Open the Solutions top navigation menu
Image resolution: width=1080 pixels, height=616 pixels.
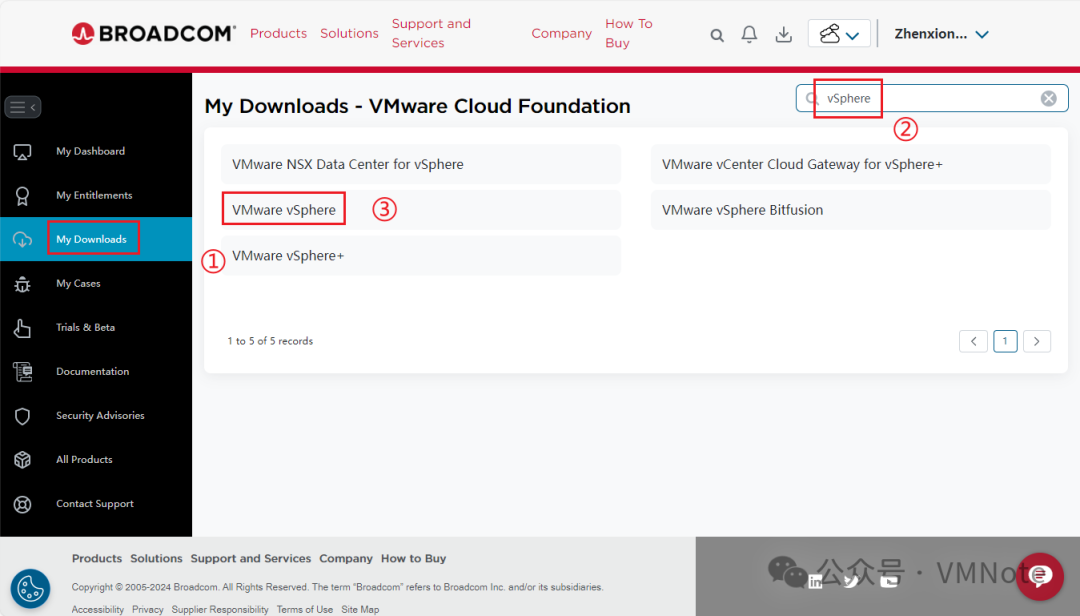pyautogui.click(x=349, y=33)
